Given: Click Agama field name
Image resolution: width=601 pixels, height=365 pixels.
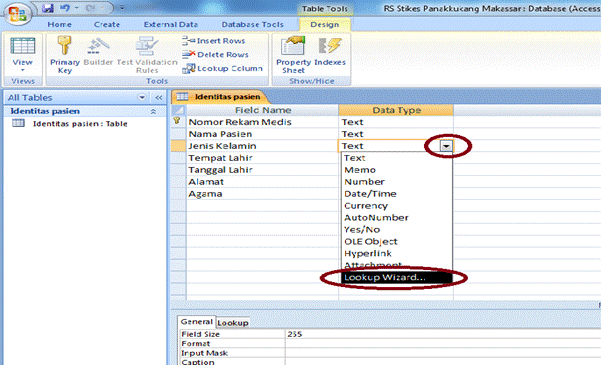Looking at the screenshot, I should (262, 194).
